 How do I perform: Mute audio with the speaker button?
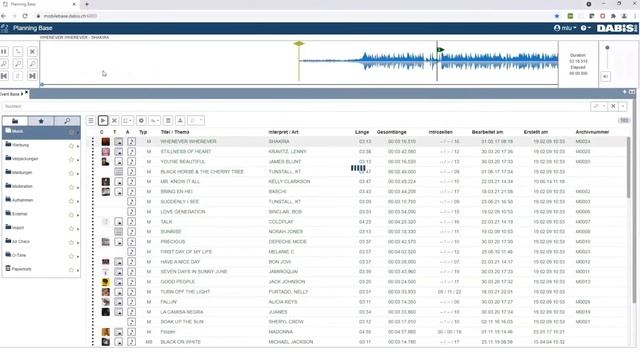coord(606,76)
